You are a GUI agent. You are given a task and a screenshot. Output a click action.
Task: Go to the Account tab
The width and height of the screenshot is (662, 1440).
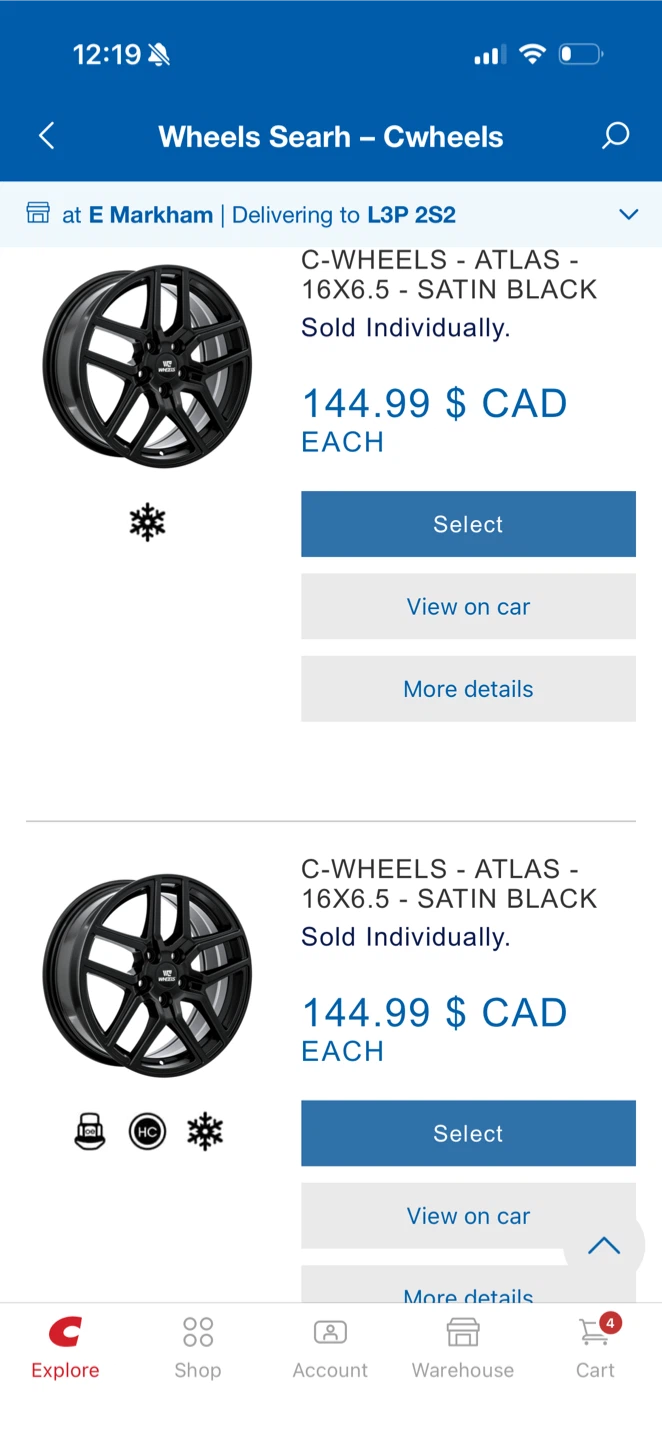(x=330, y=1346)
